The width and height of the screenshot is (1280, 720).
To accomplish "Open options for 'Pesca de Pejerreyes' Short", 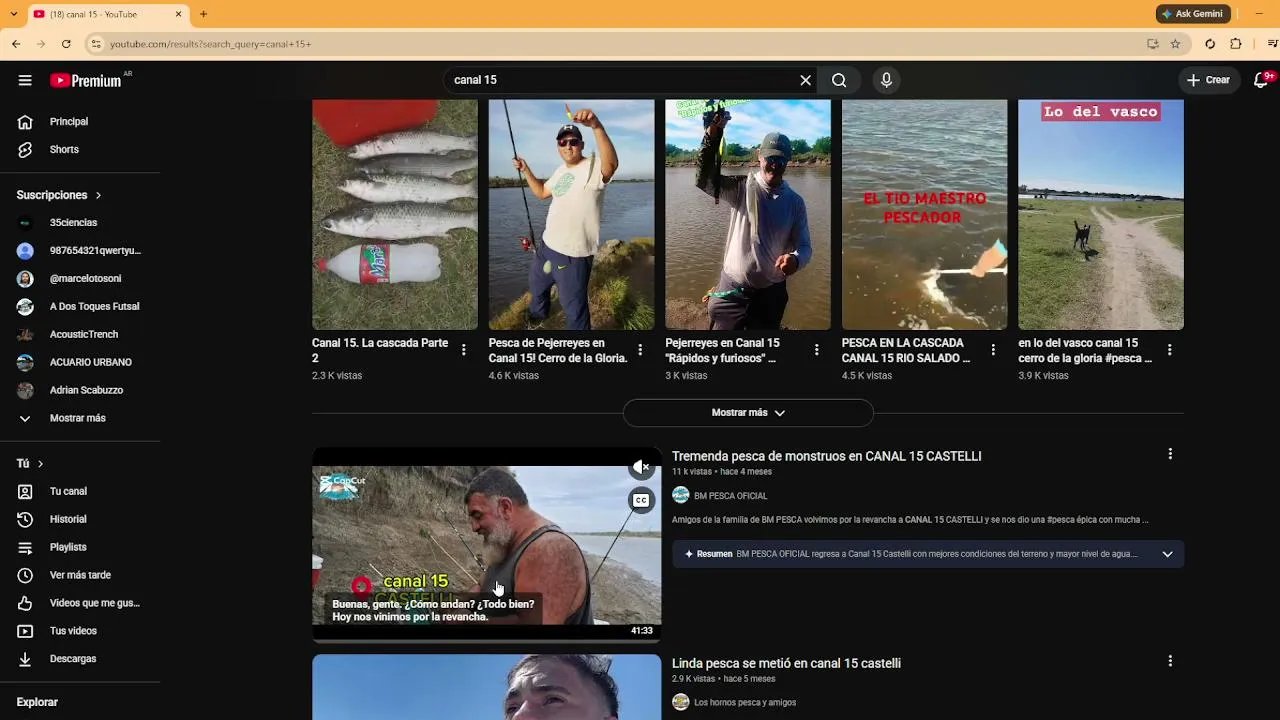I will point(640,350).
